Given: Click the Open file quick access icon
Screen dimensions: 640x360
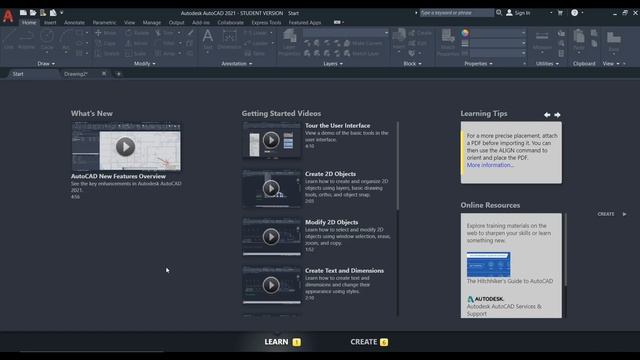Looking at the screenshot, I should click(33, 13).
